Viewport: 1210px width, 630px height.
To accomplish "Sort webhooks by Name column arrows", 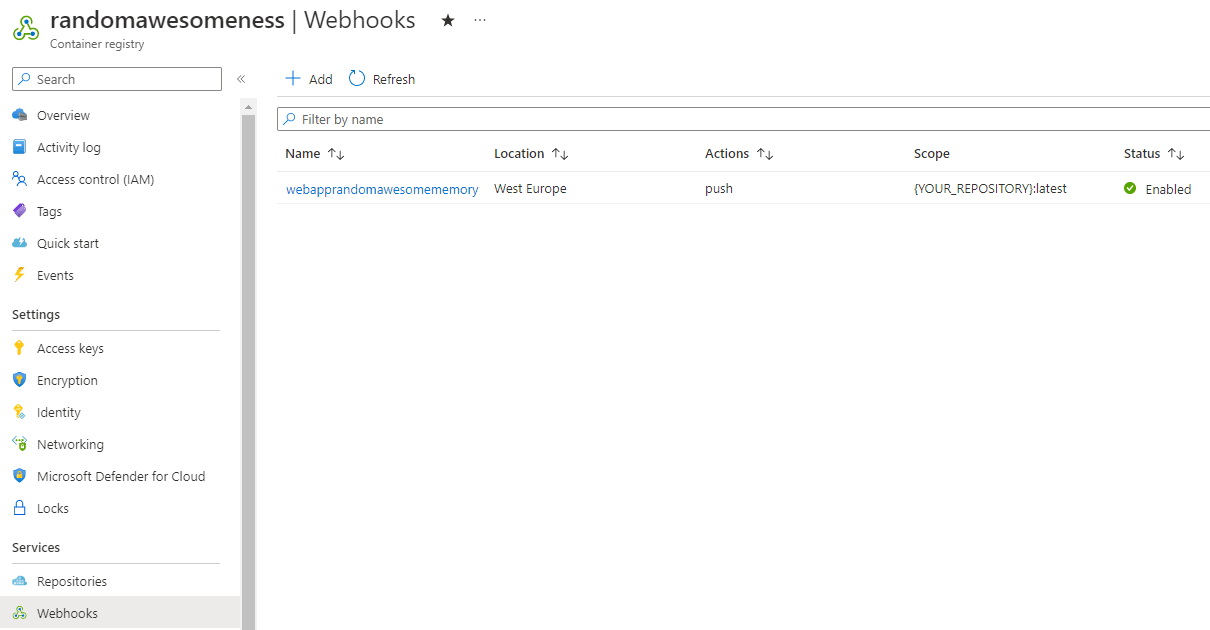I will click(x=336, y=154).
